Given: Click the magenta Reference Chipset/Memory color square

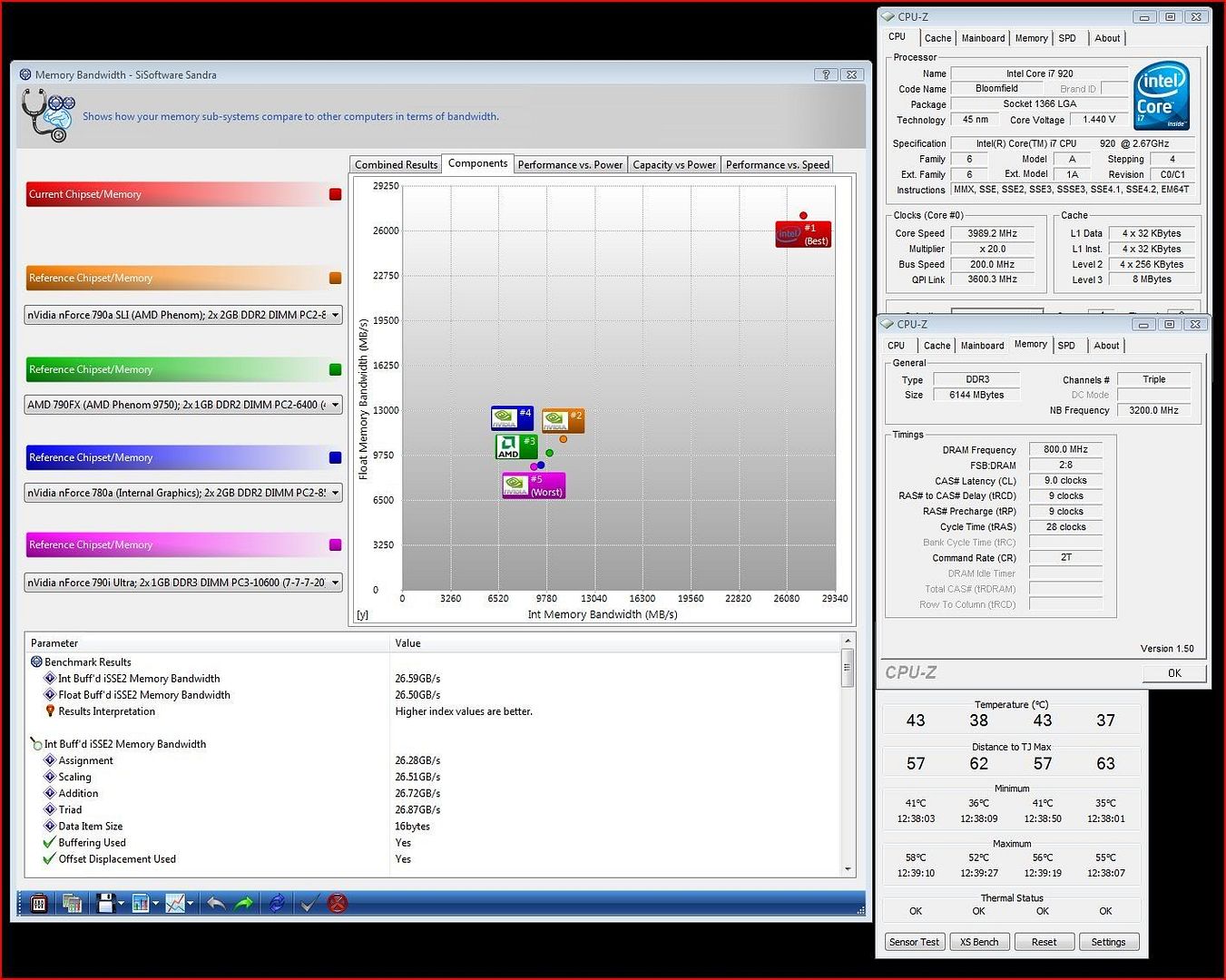Looking at the screenshot, I should pyautogui.click(x=335, y=545).
